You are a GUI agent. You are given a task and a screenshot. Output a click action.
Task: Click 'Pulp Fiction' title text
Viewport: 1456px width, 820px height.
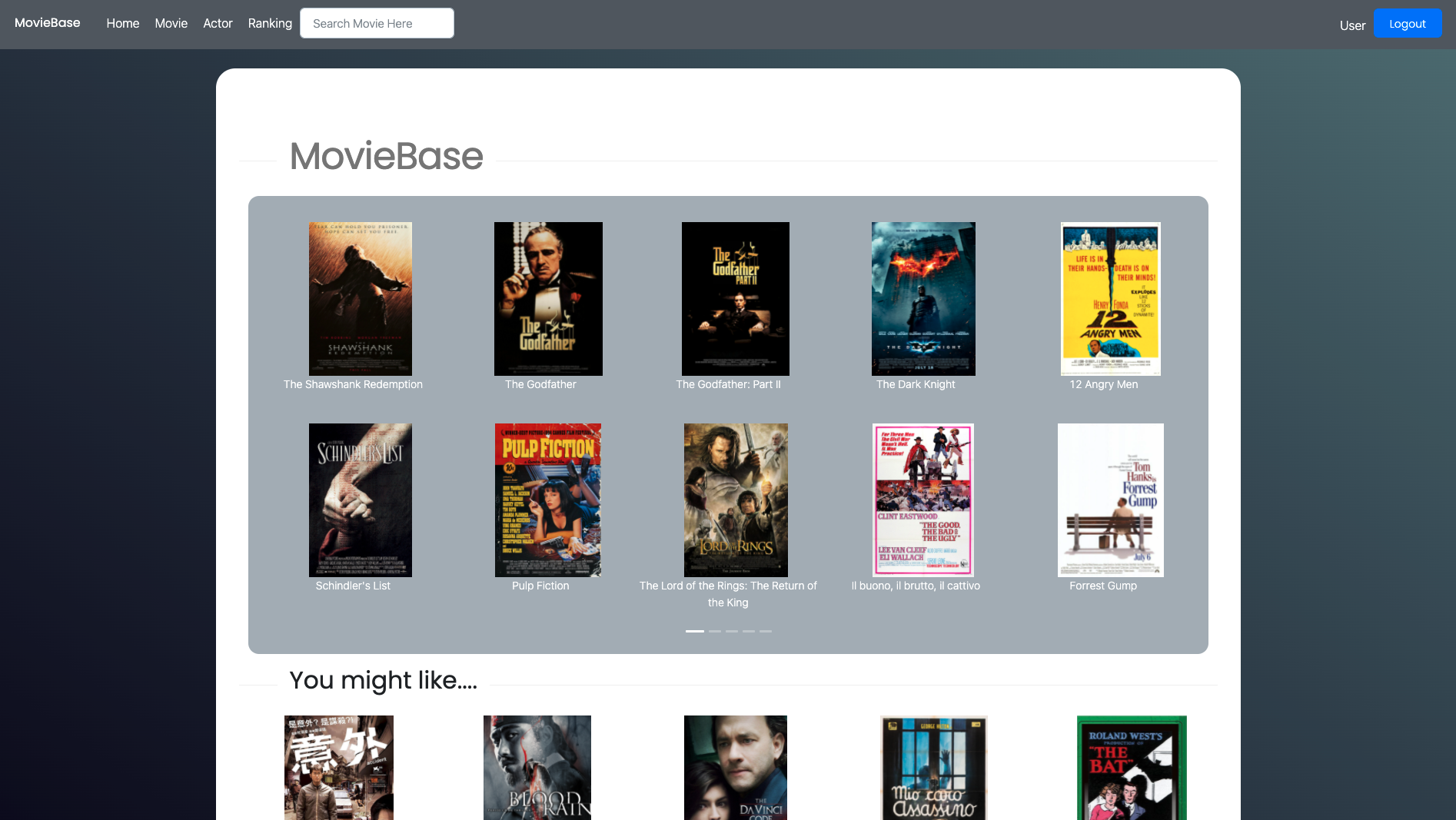click(540, 586)
